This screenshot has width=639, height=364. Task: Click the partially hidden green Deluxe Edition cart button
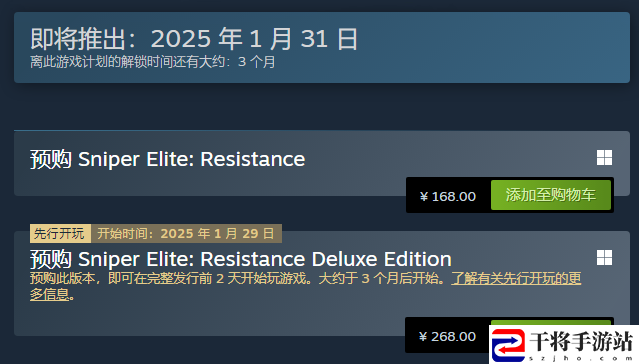coord(551,322)
